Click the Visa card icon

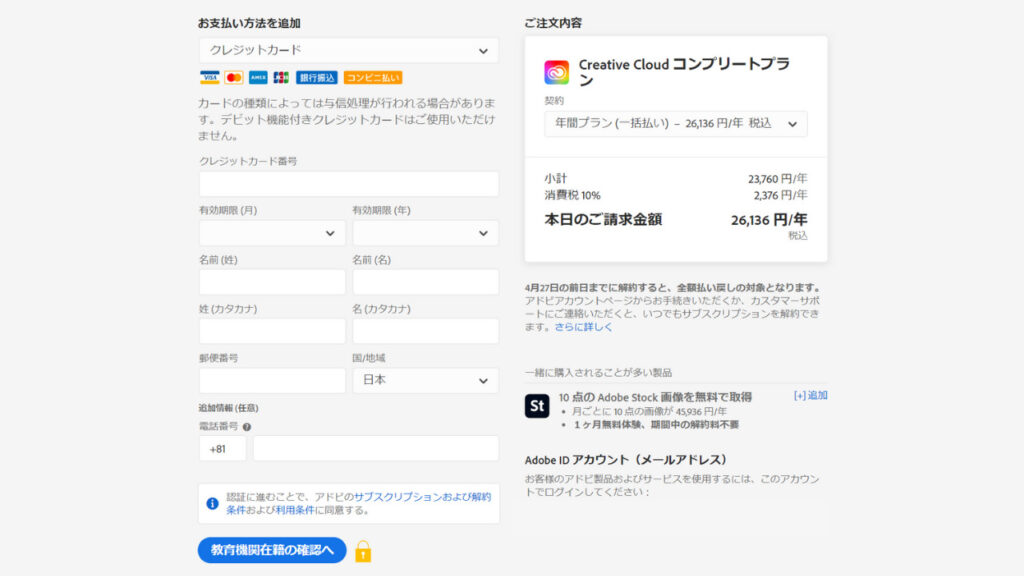point(210,78)
